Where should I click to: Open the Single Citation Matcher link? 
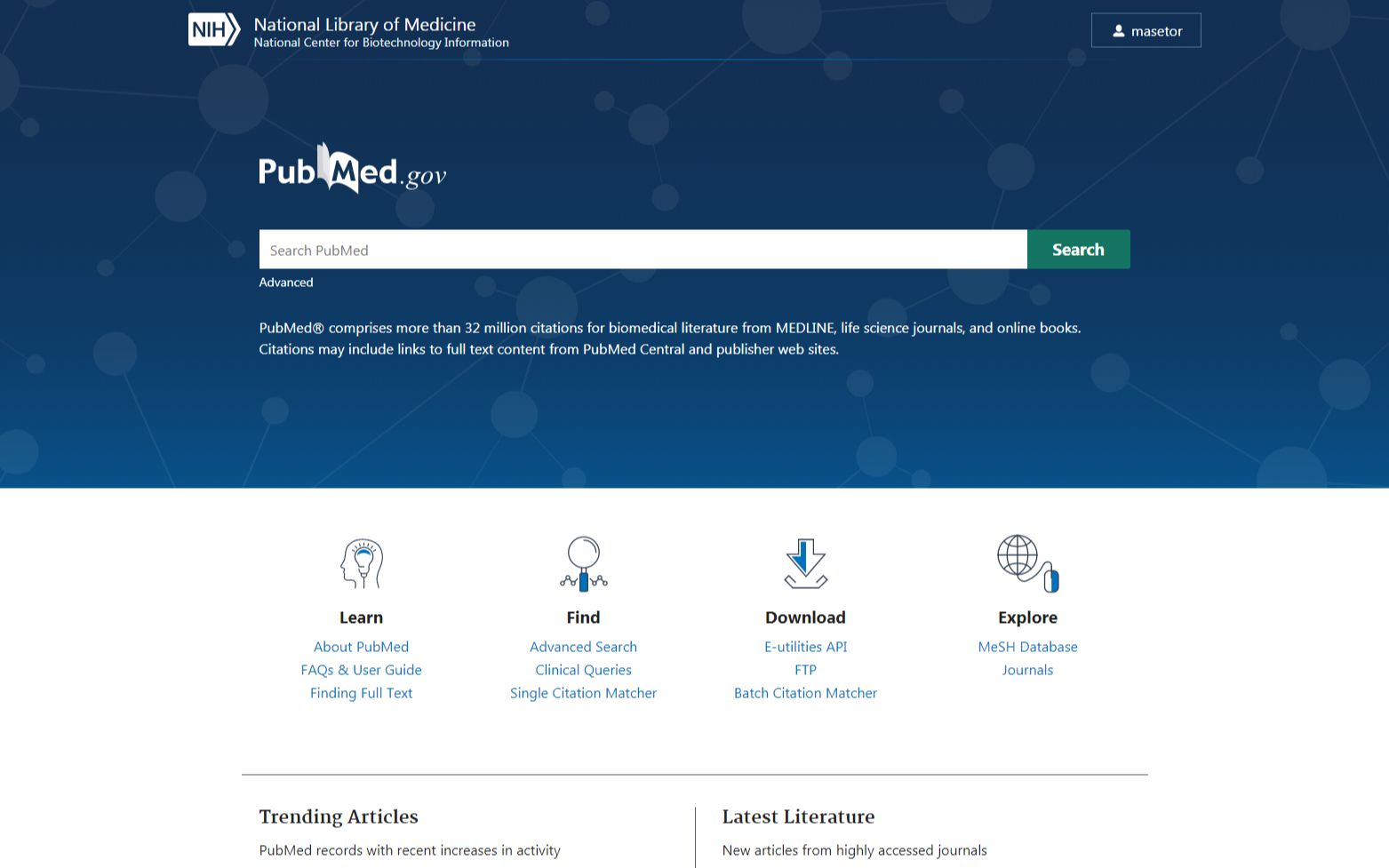click(583, 693)
